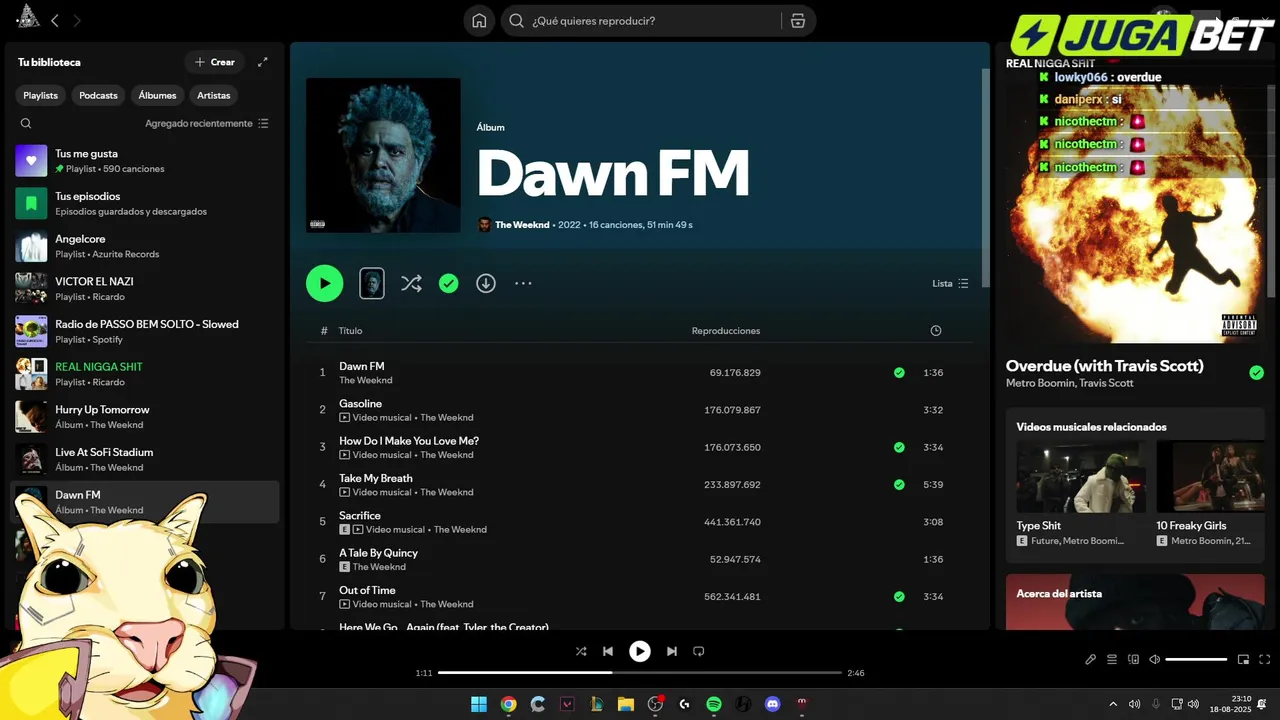Enter fullscreen player view
The image size is (1280, 720).
1265,660
